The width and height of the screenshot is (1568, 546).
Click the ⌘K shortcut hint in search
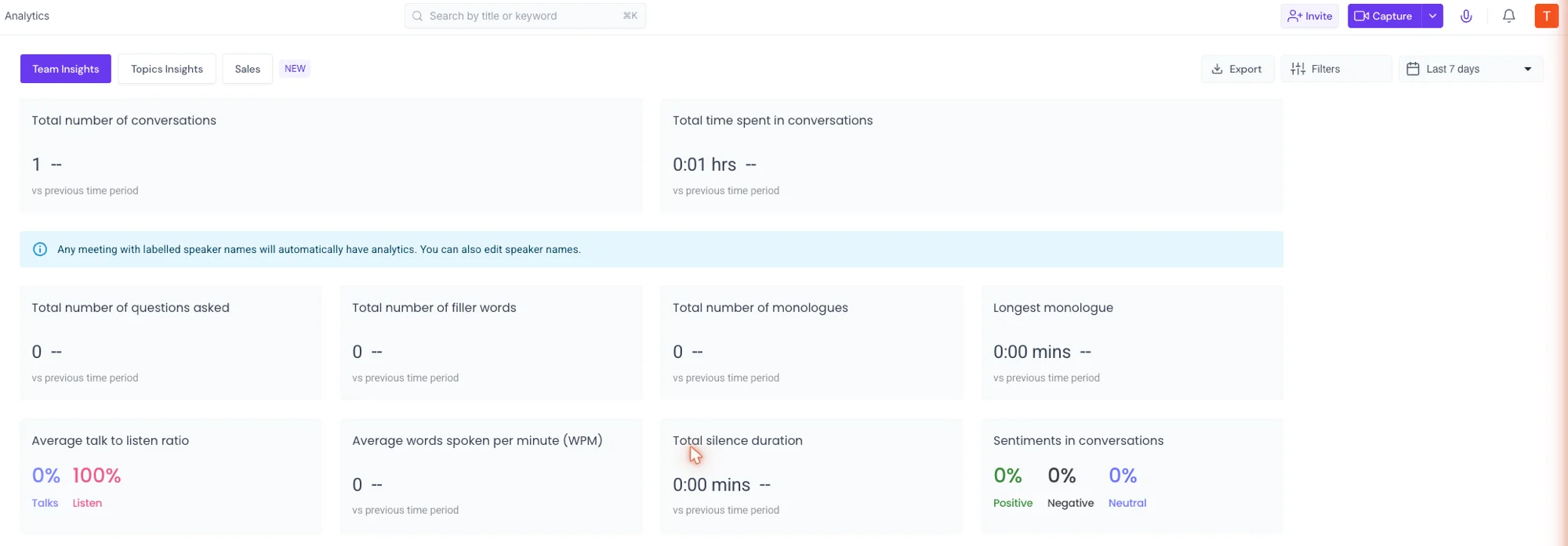point(630,16)
